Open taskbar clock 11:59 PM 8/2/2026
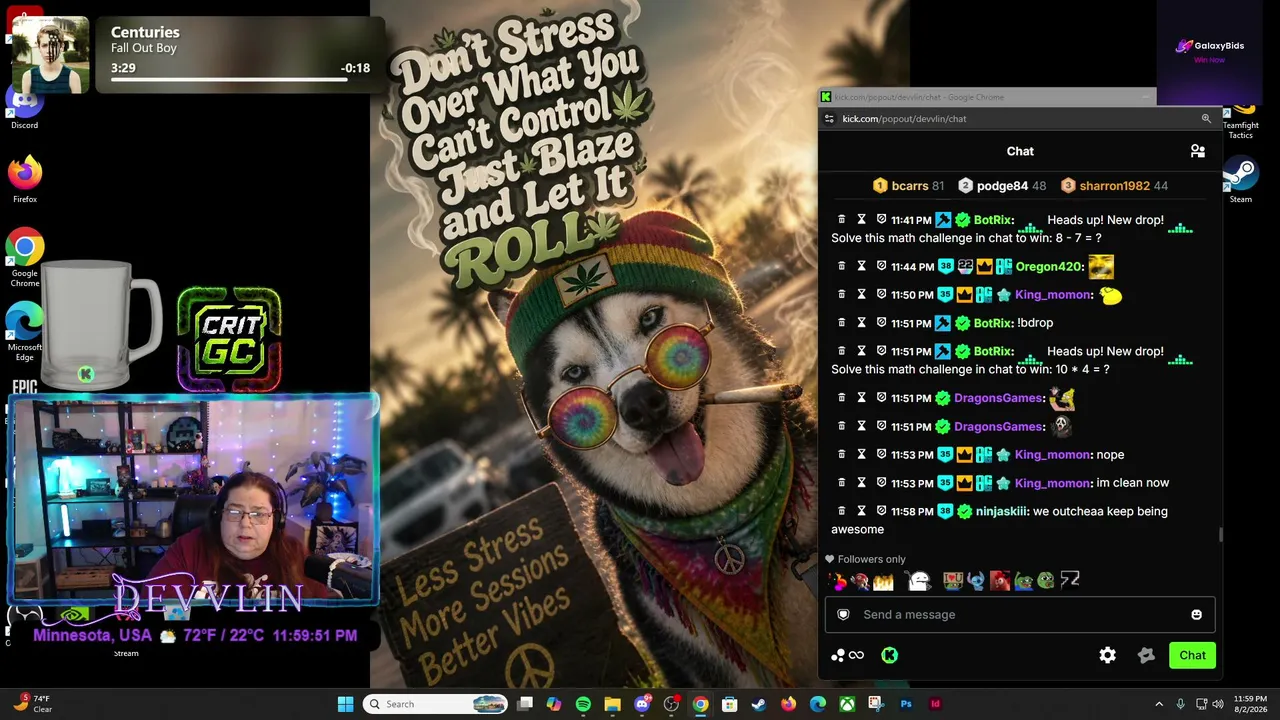Image resolution: width=1280 pixels, height=720 pixels. click(x=1250, y=704)
